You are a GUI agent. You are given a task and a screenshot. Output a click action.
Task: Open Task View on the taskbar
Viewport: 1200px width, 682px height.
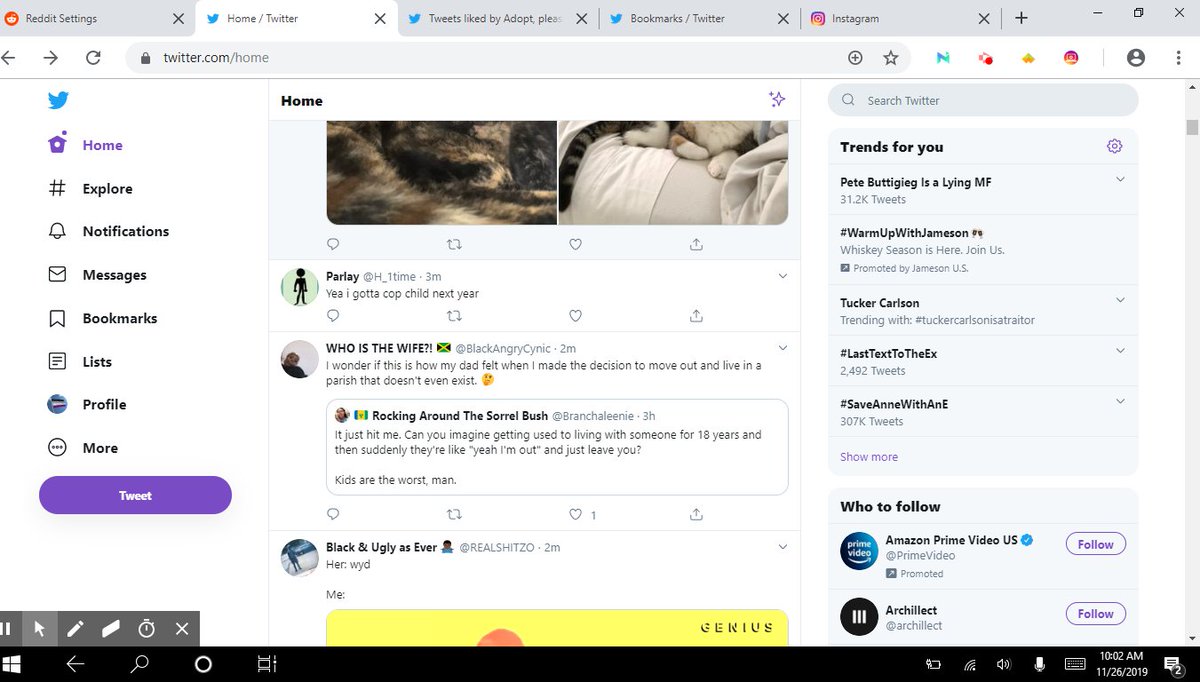[266, 664]
